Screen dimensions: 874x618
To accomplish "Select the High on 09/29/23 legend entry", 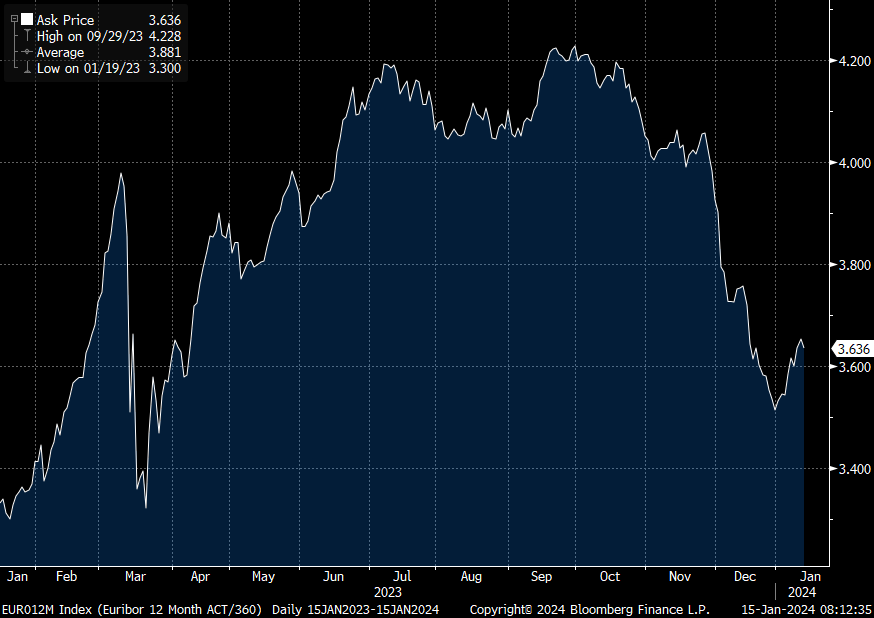I will pos(88,36).
